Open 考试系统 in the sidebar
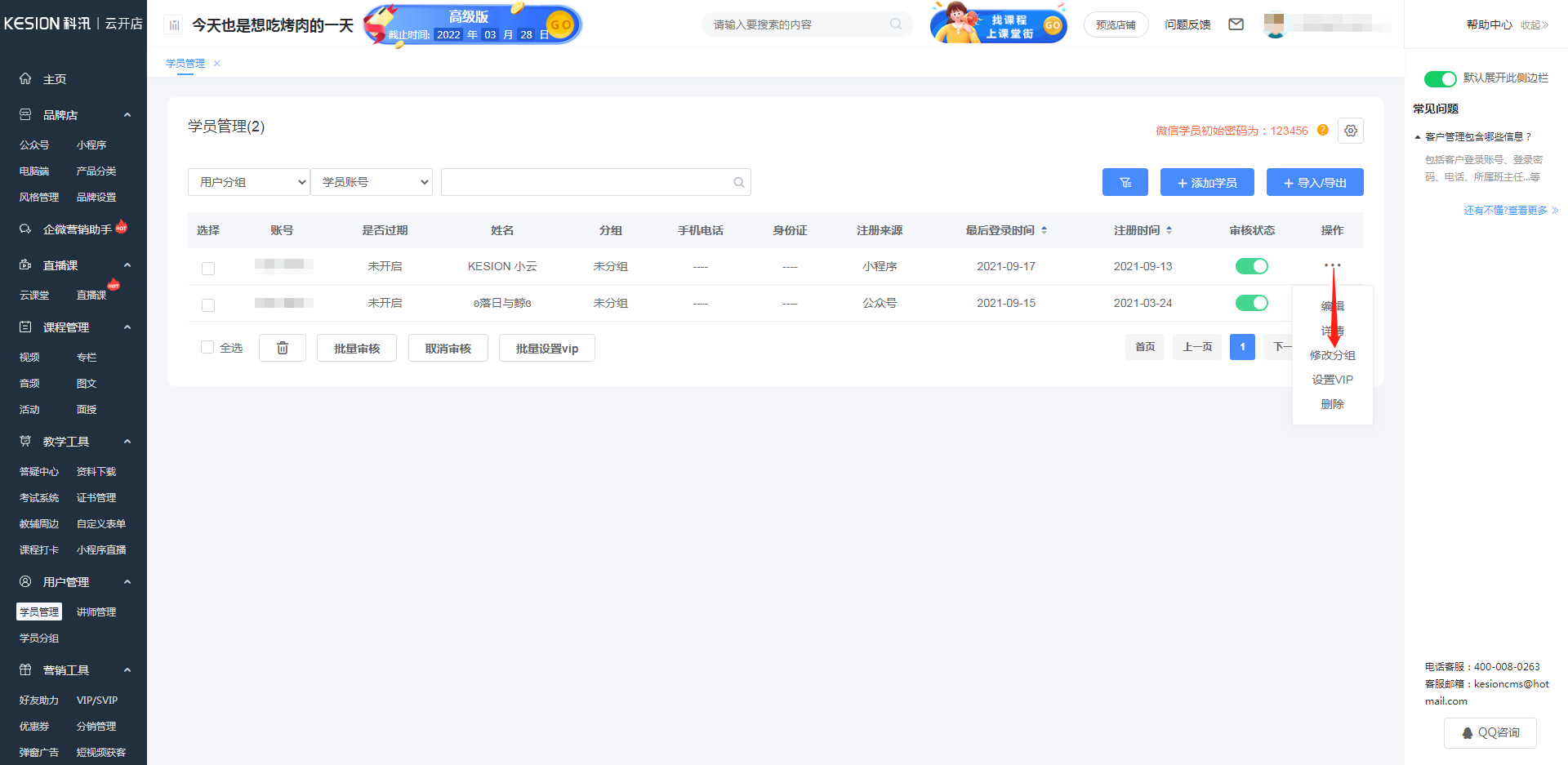1568x765 pixels. click(x=39, y=497)
